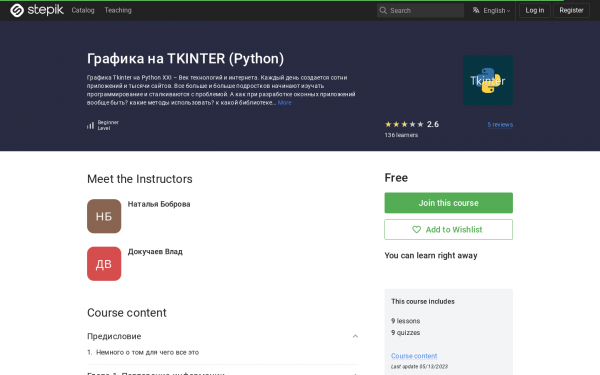600x375 pixels.
Task: Collapse the Предисловие section chevron
Action: pos(355,336)
